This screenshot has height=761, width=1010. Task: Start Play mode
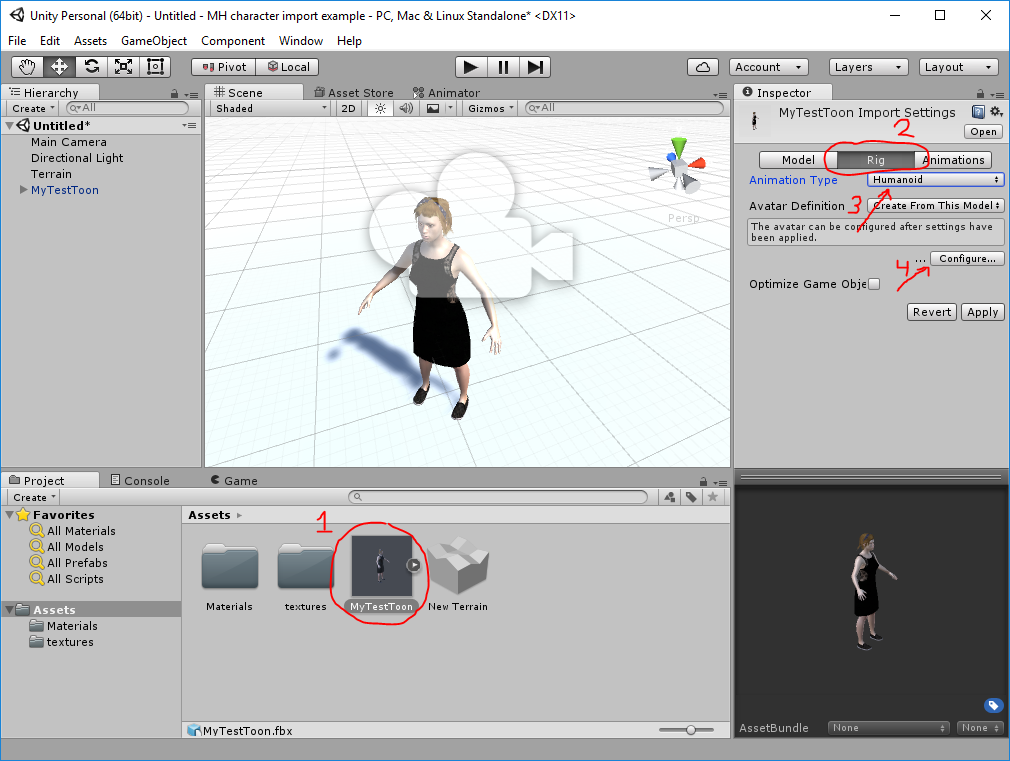pos(471,67)
